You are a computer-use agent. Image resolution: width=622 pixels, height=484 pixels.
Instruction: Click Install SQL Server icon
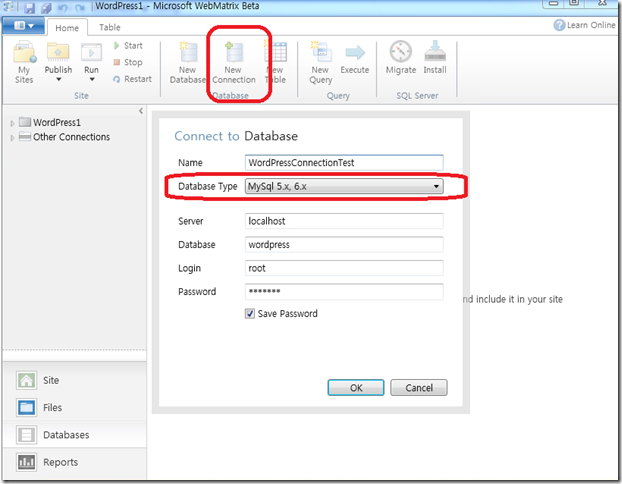pos(435,51)
